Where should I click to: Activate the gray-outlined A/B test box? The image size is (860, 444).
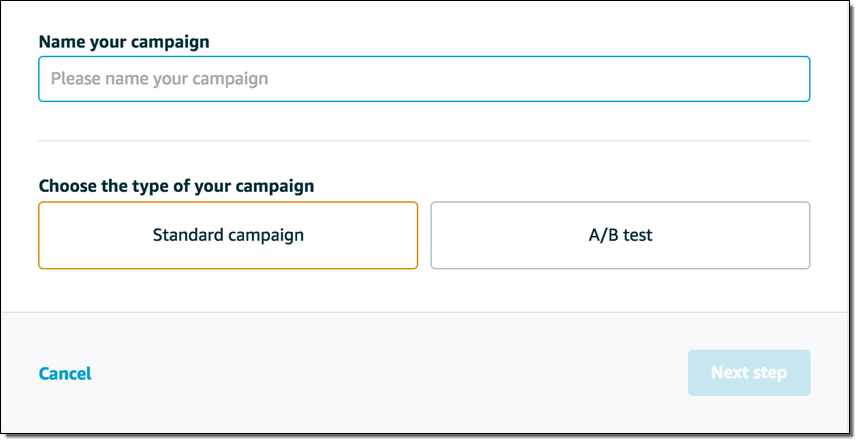(620, 236)
